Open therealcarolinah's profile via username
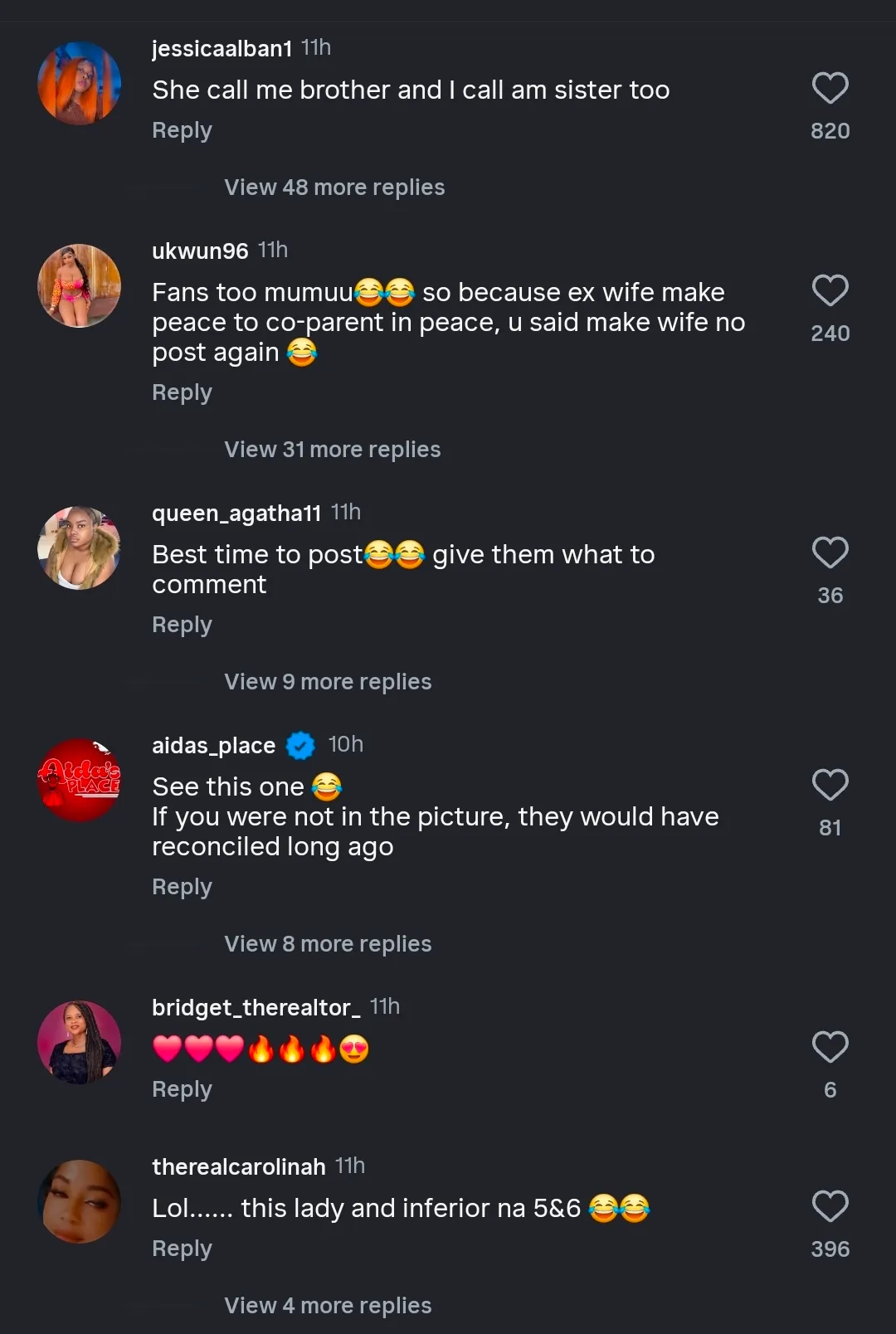 click(238, 1167)
